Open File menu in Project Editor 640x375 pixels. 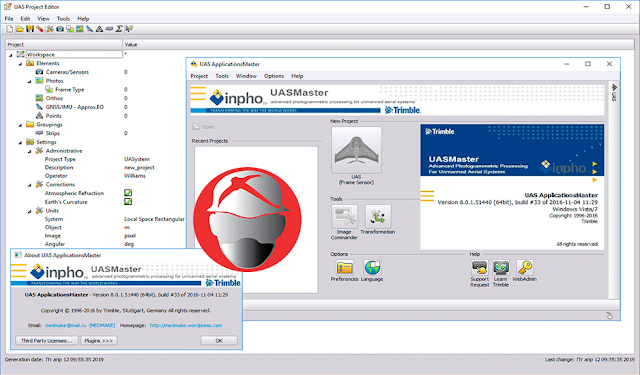click(9, 19)
